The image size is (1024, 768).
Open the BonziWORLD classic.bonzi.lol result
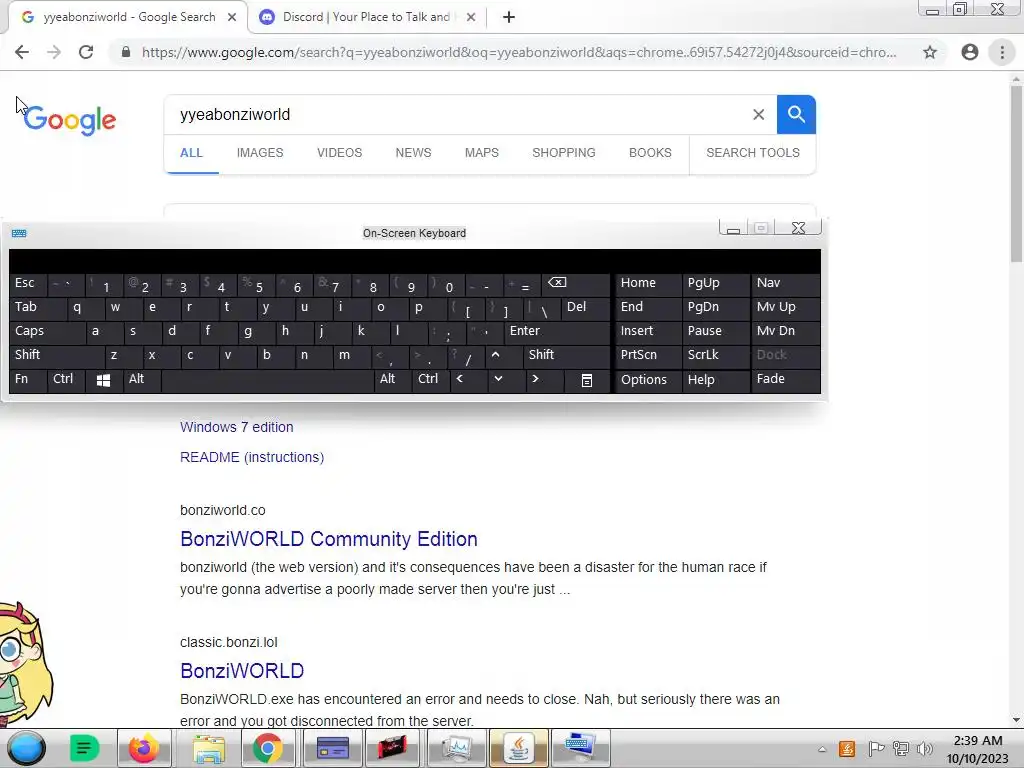242,671
